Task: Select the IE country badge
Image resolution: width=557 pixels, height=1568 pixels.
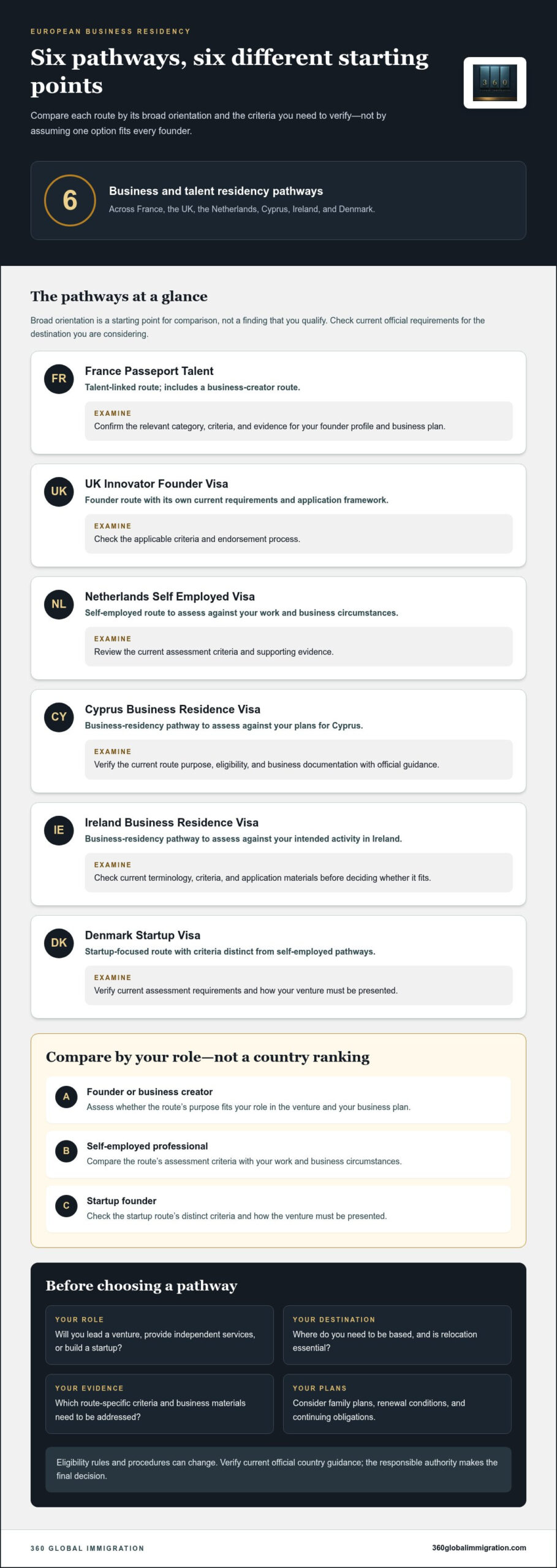Action: pyautogui.click(x=59, y=830)
